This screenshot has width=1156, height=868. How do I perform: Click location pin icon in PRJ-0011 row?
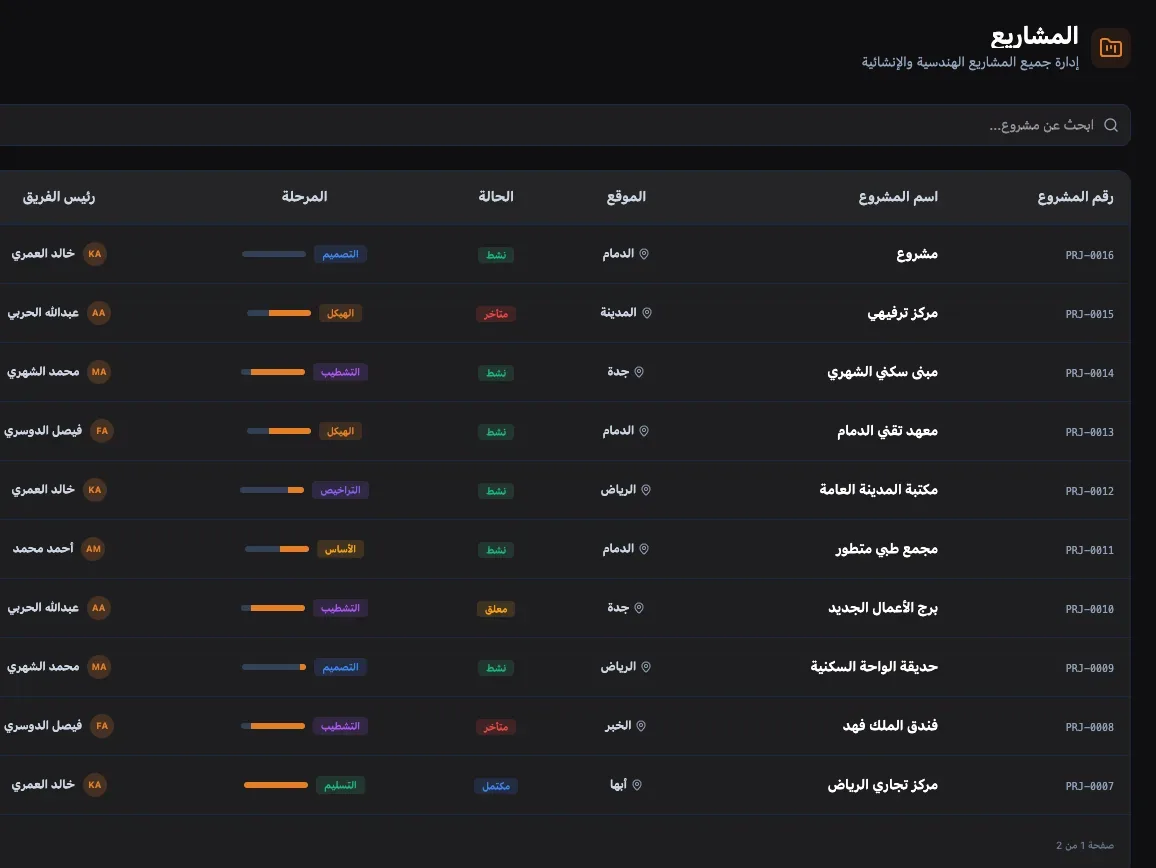tap(644, 549)
